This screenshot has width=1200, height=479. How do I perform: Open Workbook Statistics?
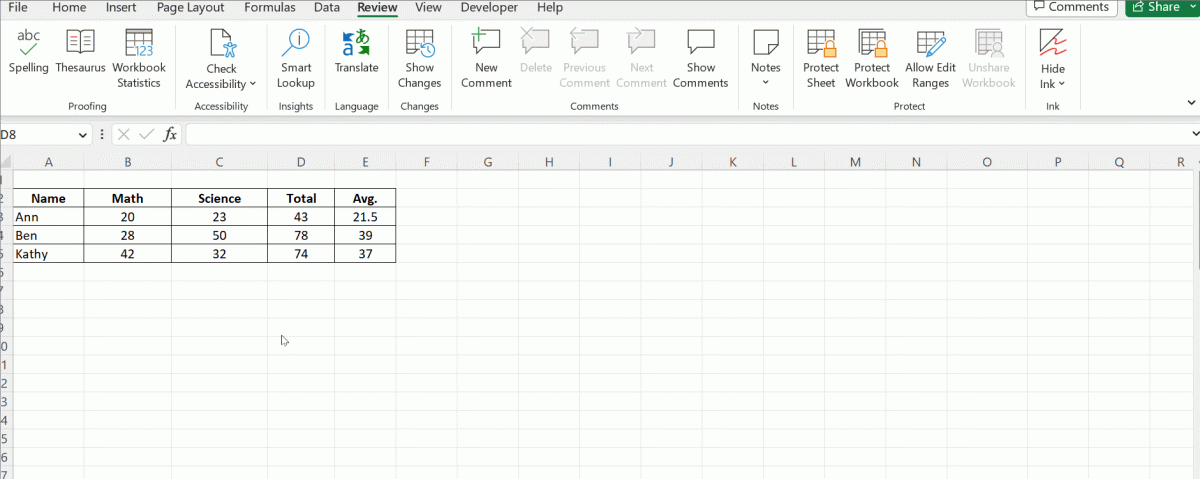139,58
